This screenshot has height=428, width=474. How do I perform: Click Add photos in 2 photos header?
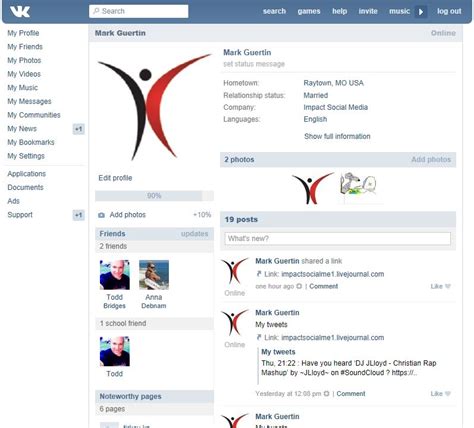(431, 160)
